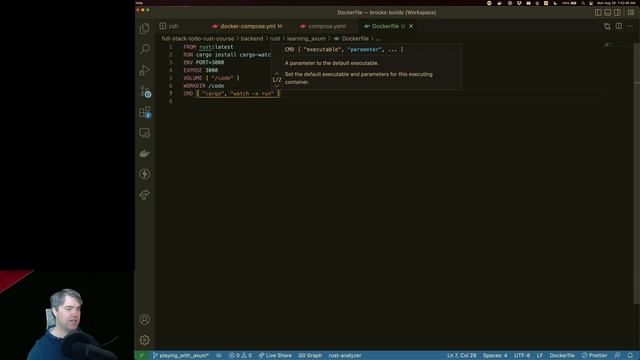Click Live Share in status bar
The height and width of the screenshot is (360, 640).
(275, 356)
